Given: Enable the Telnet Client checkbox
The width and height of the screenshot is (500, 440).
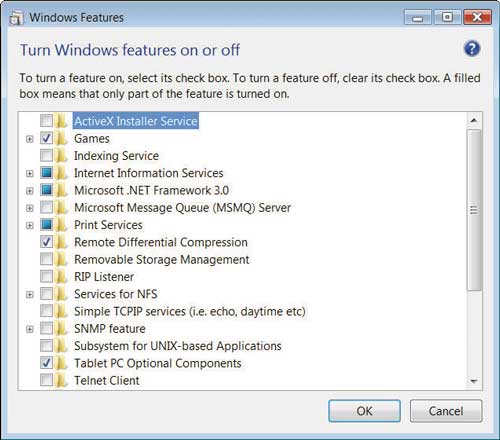Looking at the screenshot, I should pos(46,380).
